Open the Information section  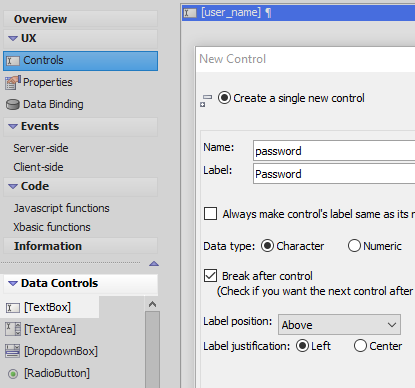coord(80,246)
